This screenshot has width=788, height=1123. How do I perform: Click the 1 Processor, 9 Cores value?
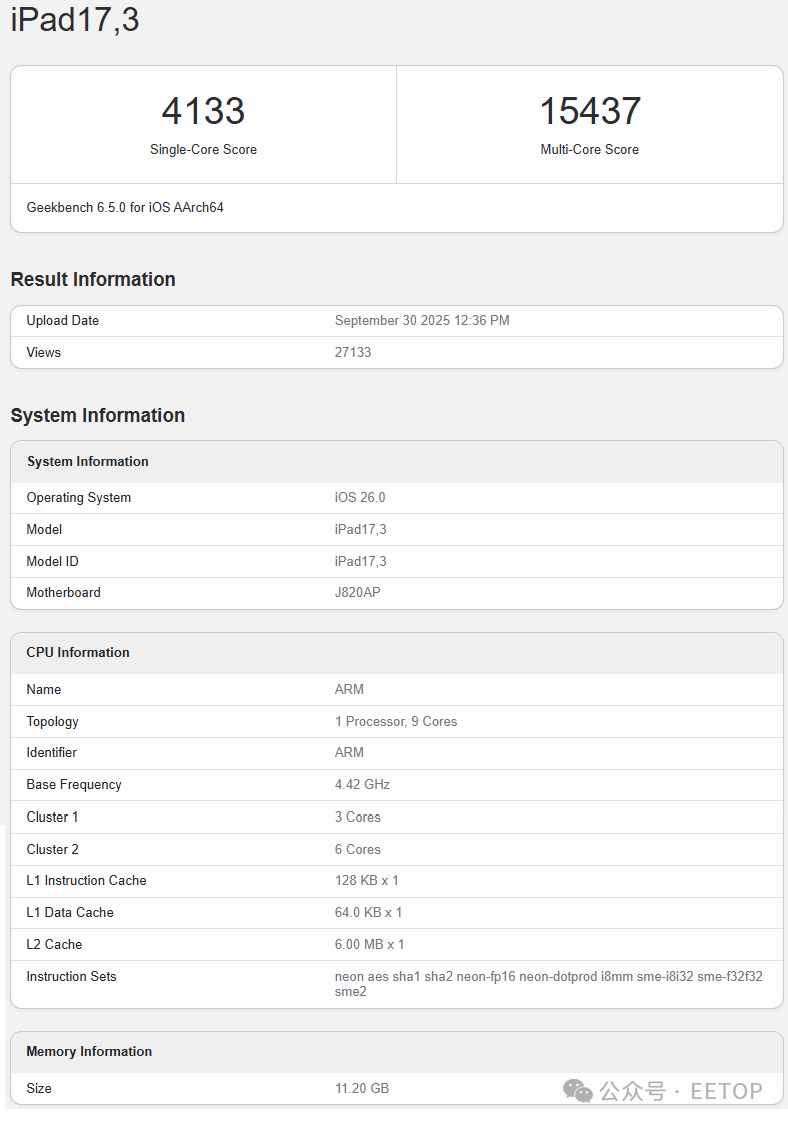coord(395,721)
